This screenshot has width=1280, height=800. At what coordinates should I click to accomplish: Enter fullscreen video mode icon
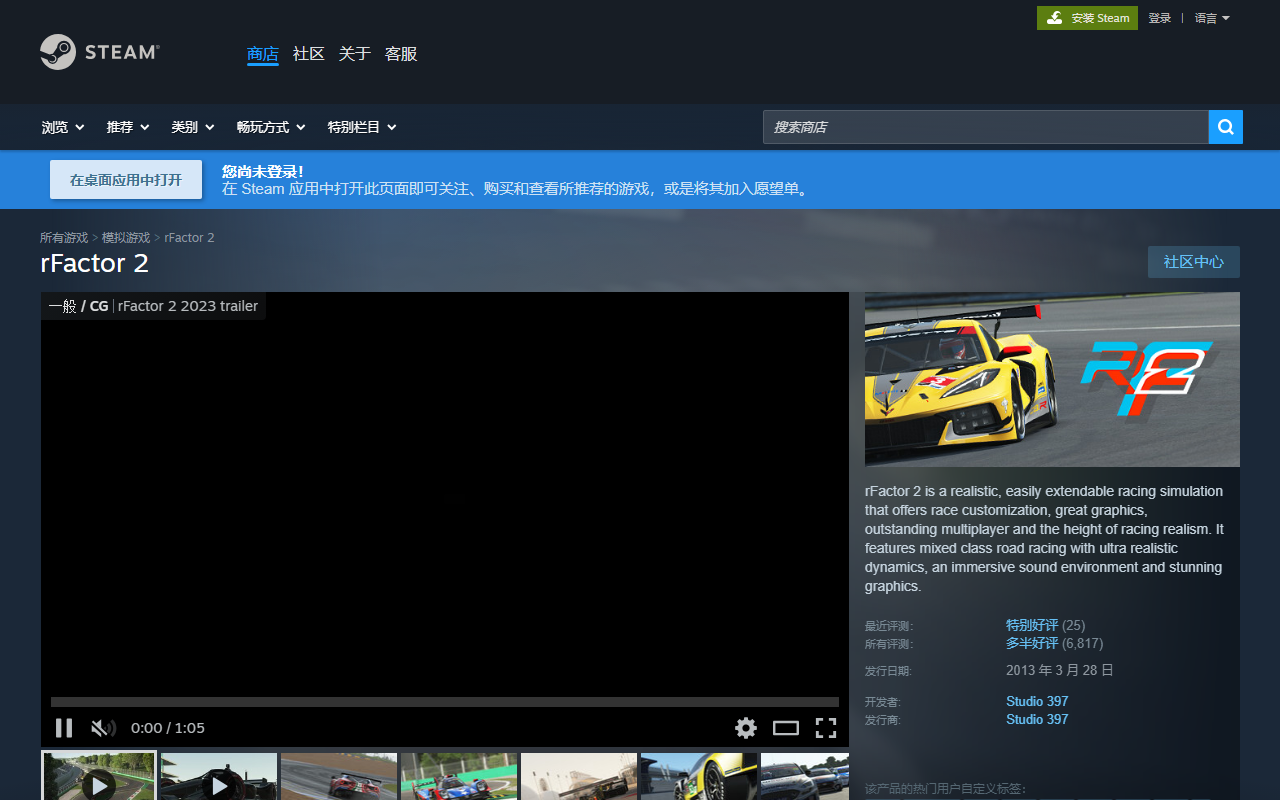click(825, 728)
